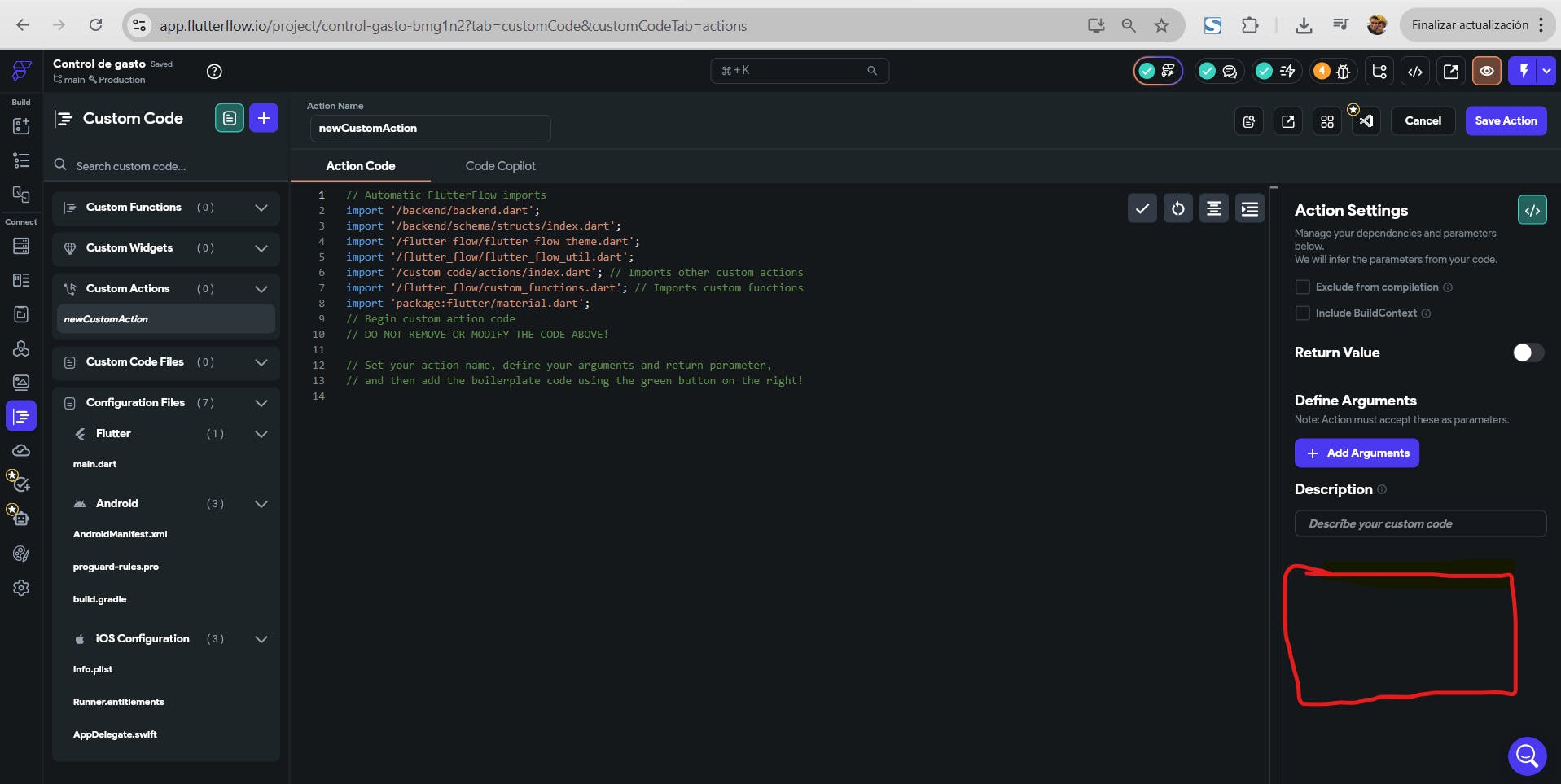The height and width of the screenshot is (784, 1561).
Task: Click the blue plus add custom code icon
Action: 263,118
